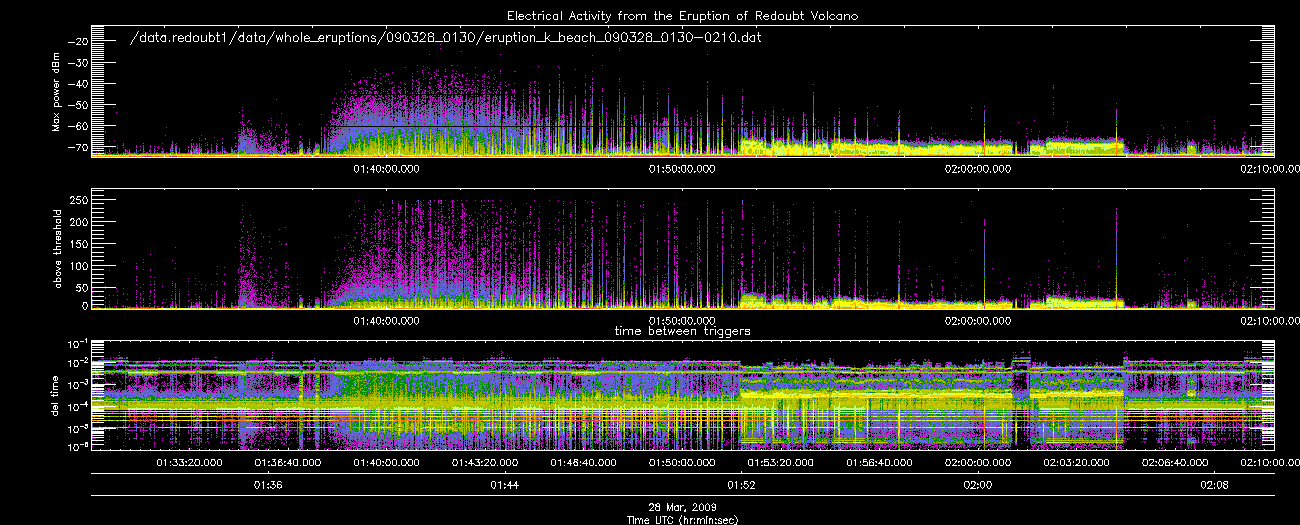Click the 02:06:40.000 time tick label
This screenshot has height=525, width=1300.
(x=1176, y=463)
